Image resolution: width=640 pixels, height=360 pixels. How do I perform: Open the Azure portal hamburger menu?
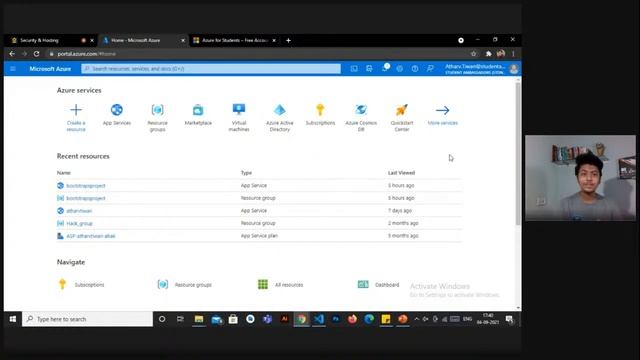coord(13,69)
